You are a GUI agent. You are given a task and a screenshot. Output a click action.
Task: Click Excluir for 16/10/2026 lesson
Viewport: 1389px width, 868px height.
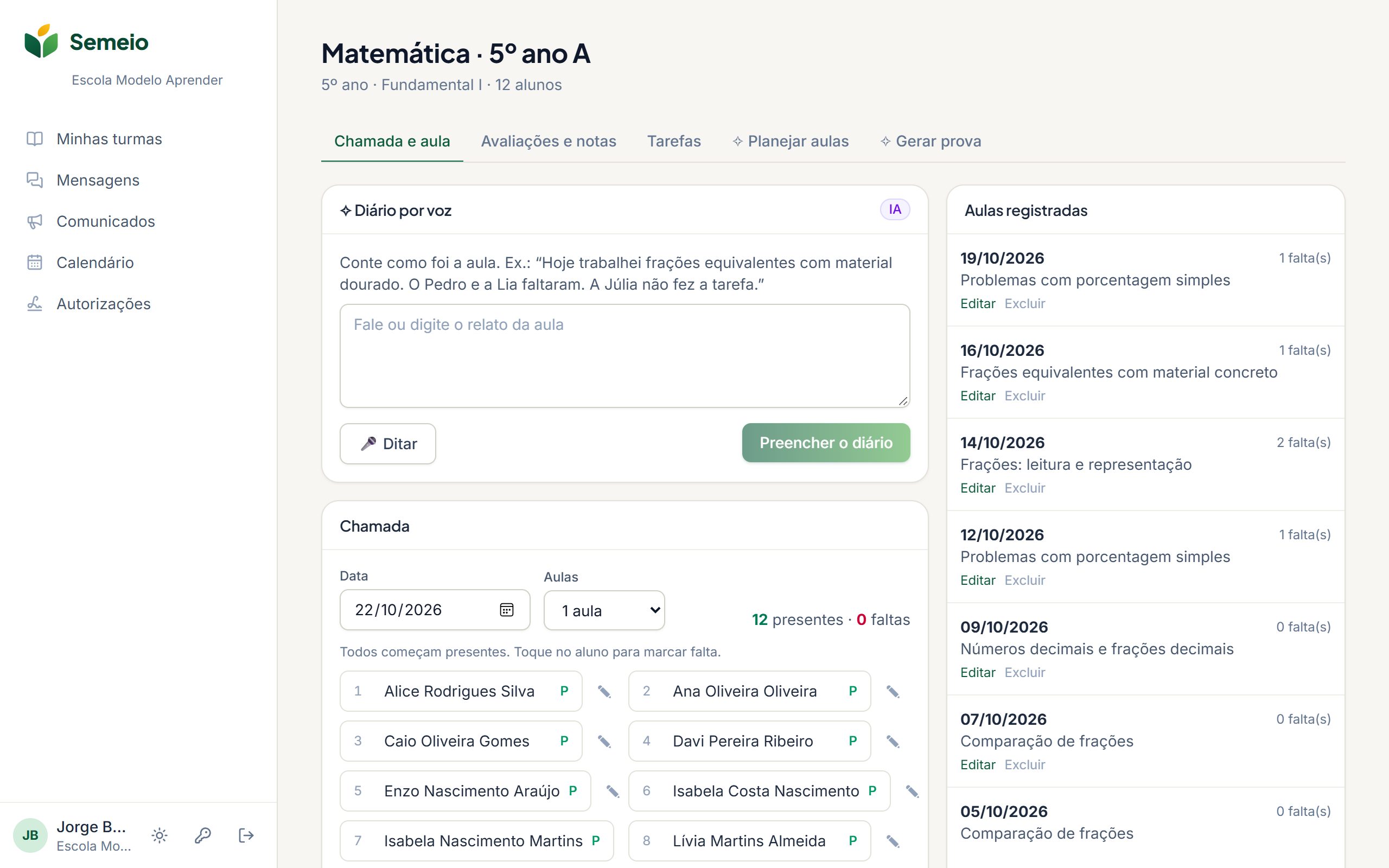click(1024, 396)
